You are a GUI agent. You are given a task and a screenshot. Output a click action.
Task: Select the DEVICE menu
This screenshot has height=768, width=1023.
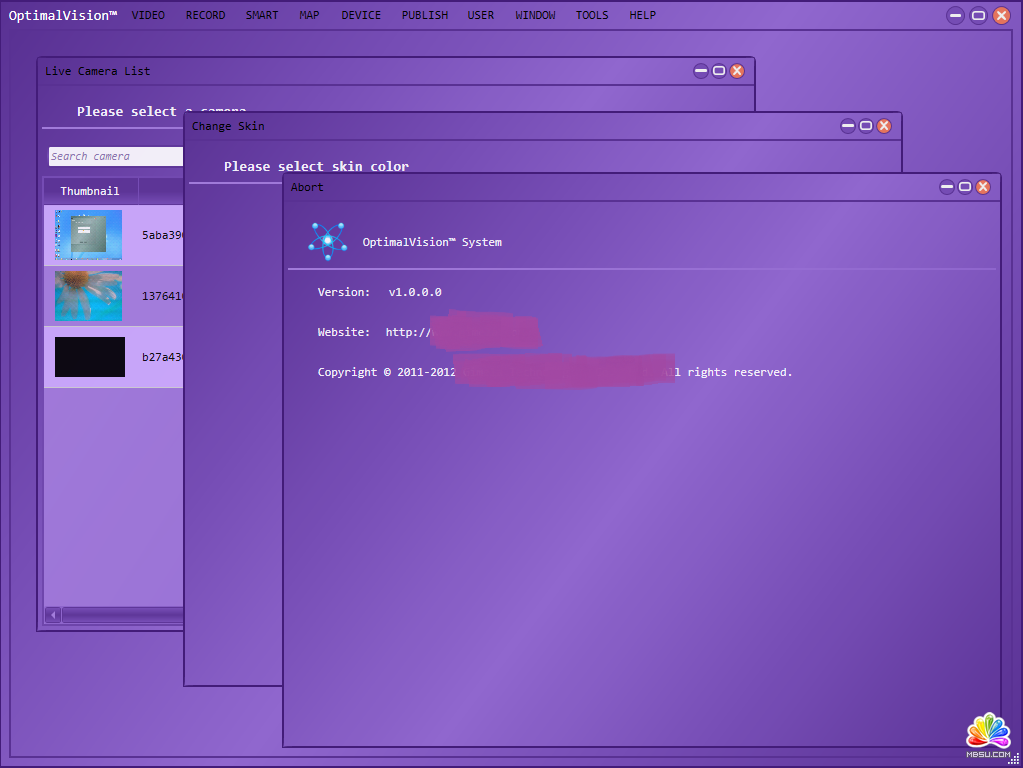361,15
